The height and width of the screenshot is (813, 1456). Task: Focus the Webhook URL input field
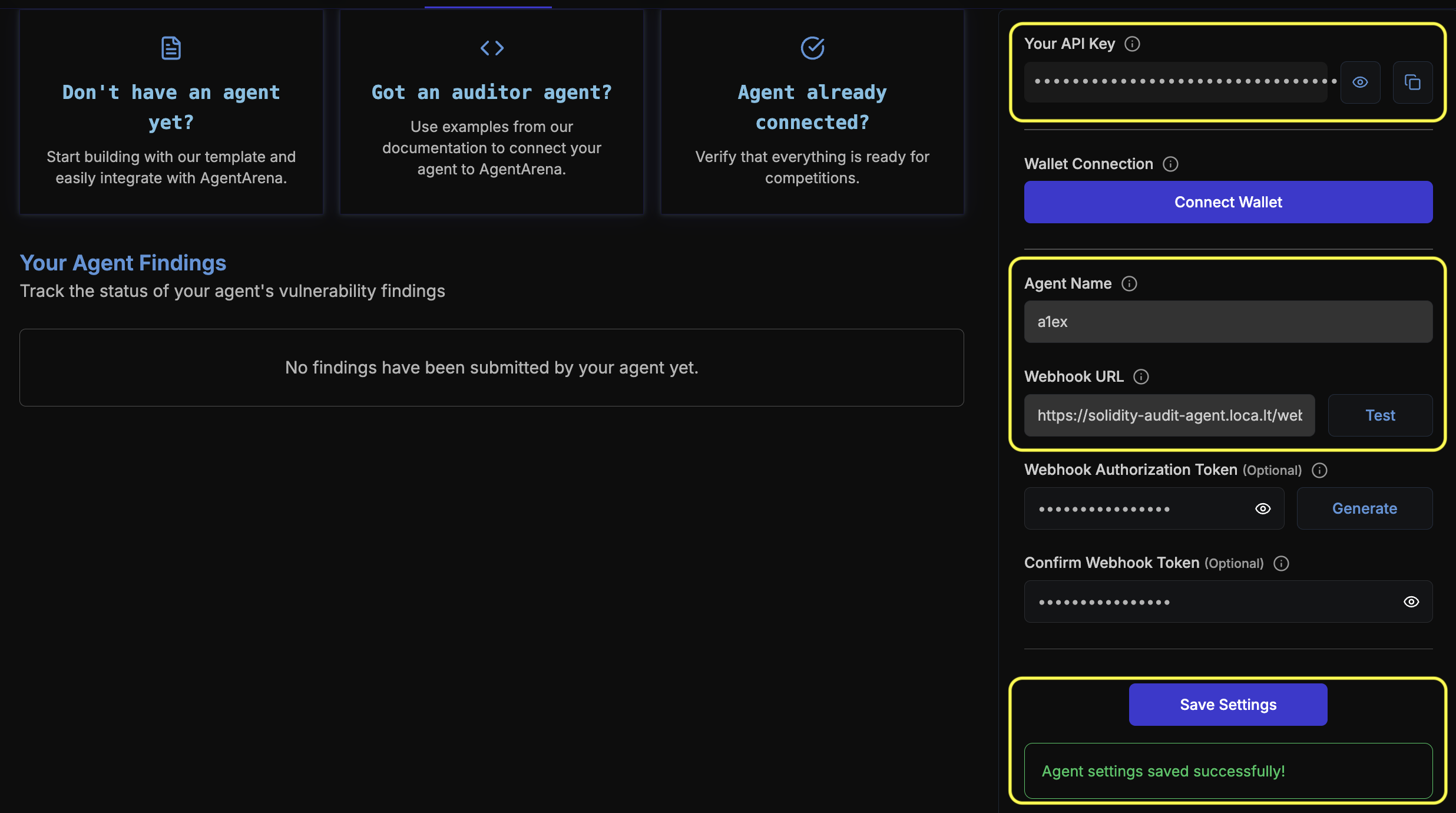click(1169, 416)
